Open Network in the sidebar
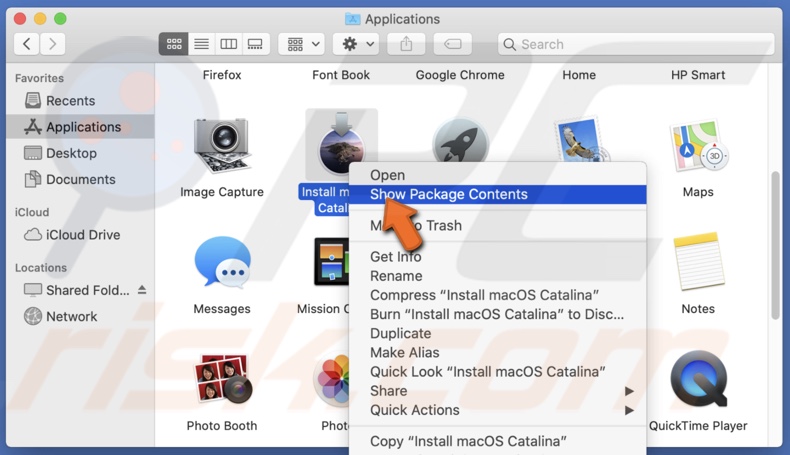The image size is (790, 455). (x=80, y=316)
